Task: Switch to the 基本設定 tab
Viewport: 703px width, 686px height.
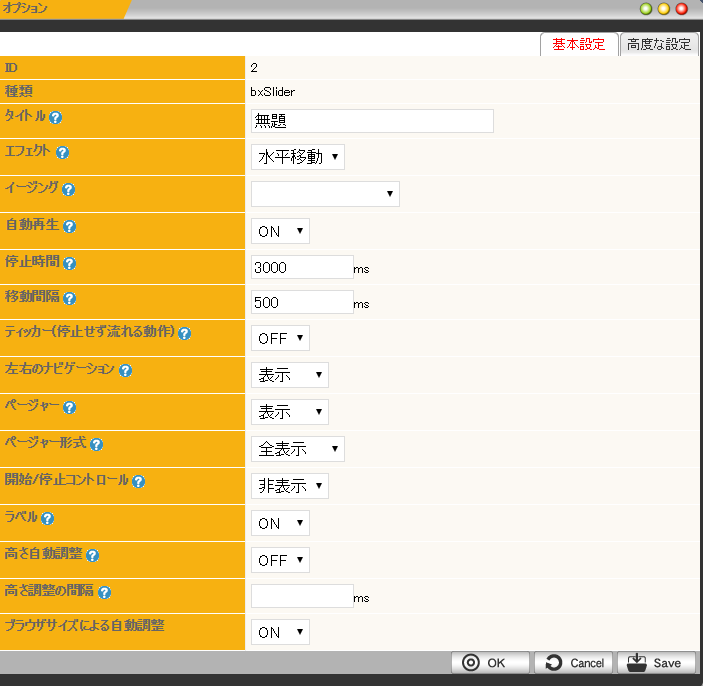Action: (x=579, y=44)
